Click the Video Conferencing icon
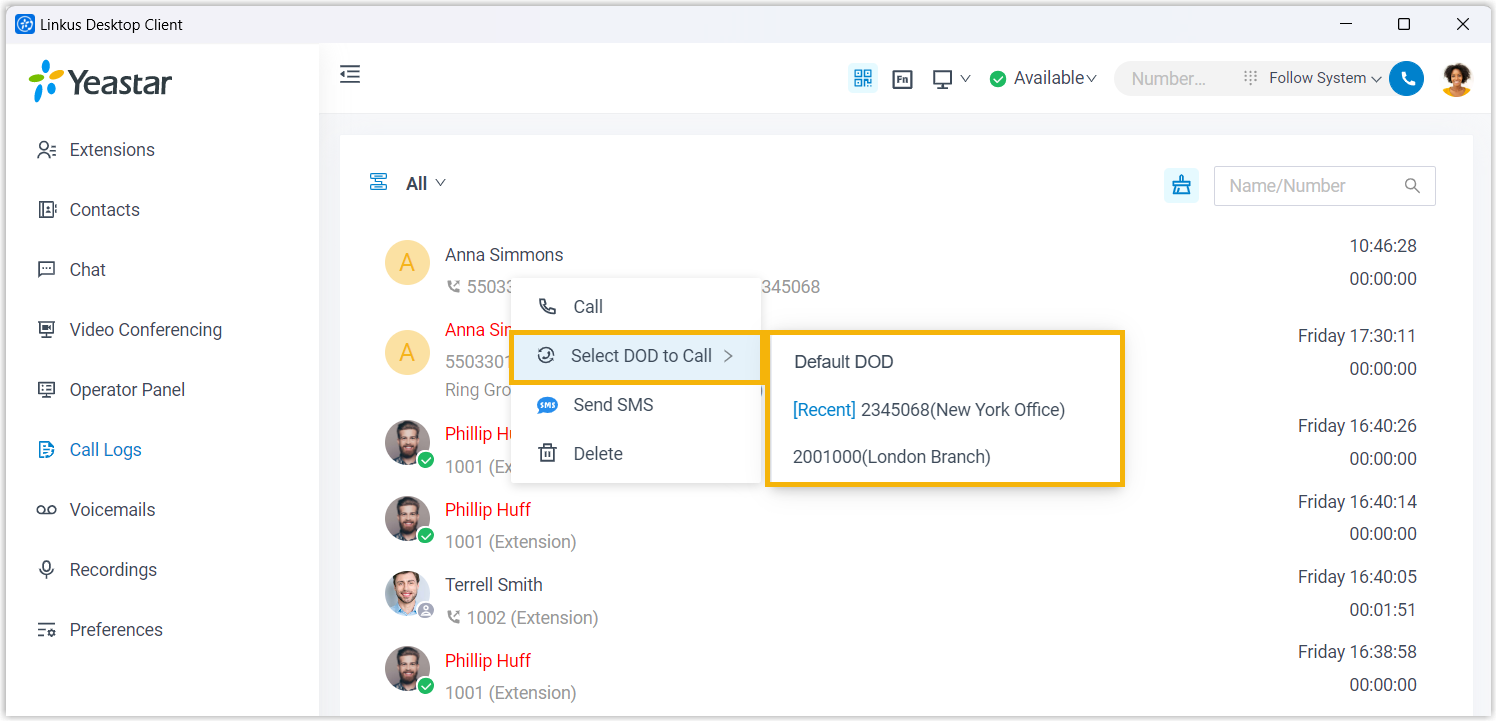Image resolution: width=1497 pixels, height=722 pixels. [x=47, y=330]
